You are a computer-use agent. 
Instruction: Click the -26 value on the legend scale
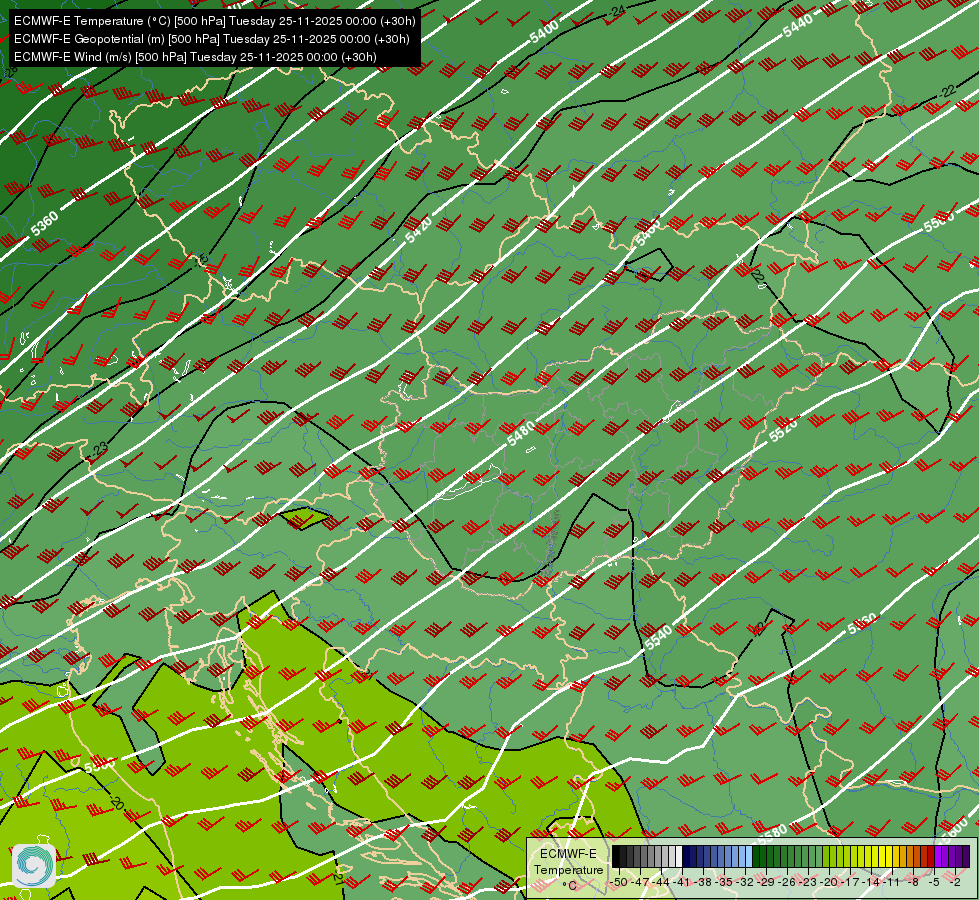pos(787,882)
